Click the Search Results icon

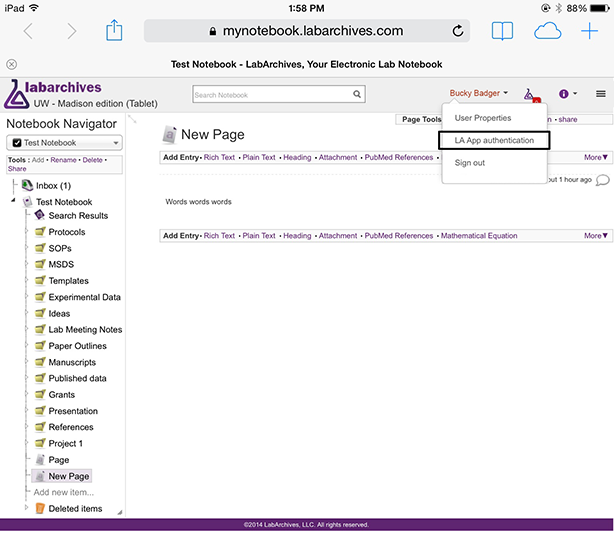pos(40,215)
